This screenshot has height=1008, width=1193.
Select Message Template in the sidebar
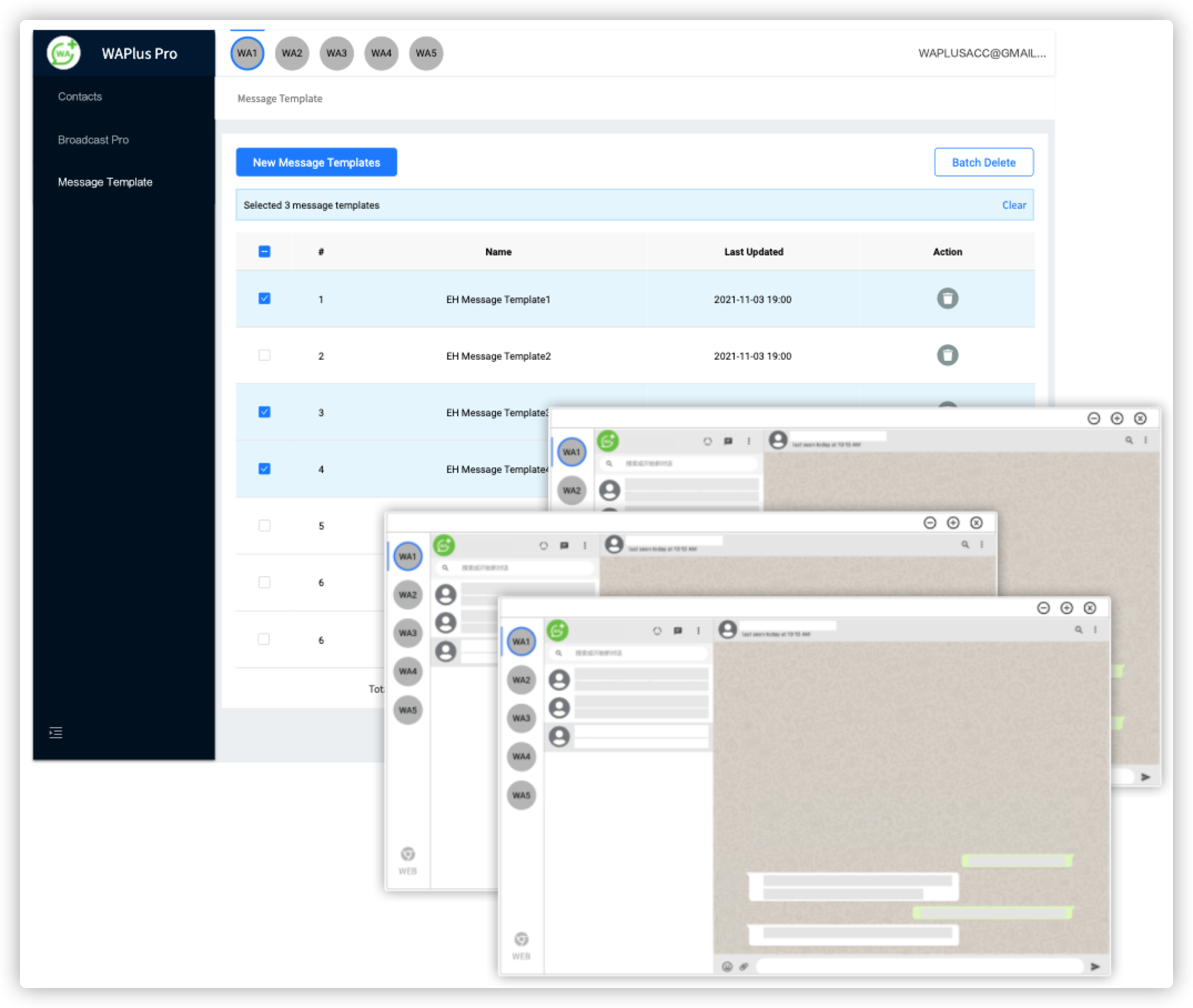click(105, 182)
